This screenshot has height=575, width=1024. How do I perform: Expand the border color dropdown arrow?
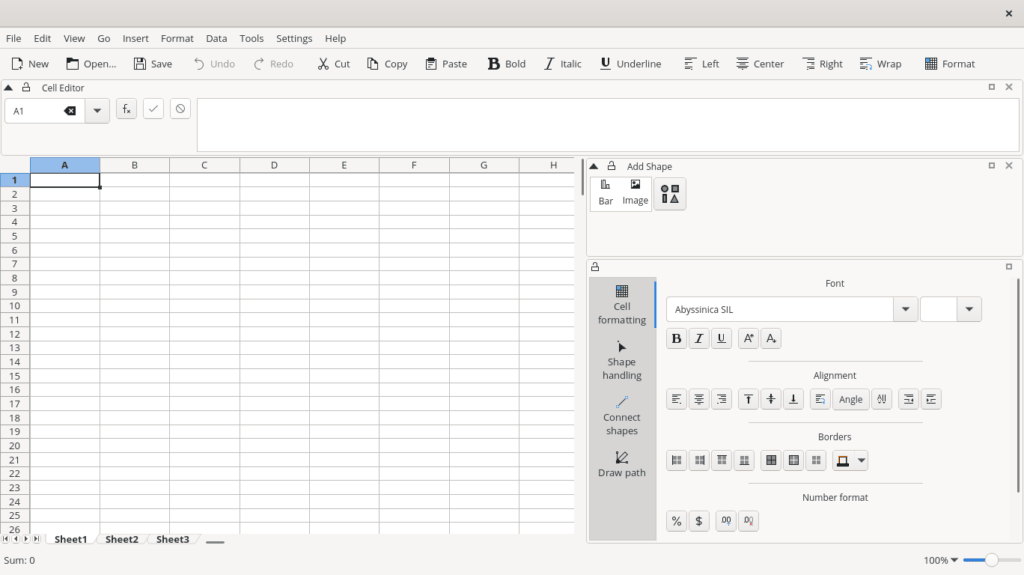(861, 461)
